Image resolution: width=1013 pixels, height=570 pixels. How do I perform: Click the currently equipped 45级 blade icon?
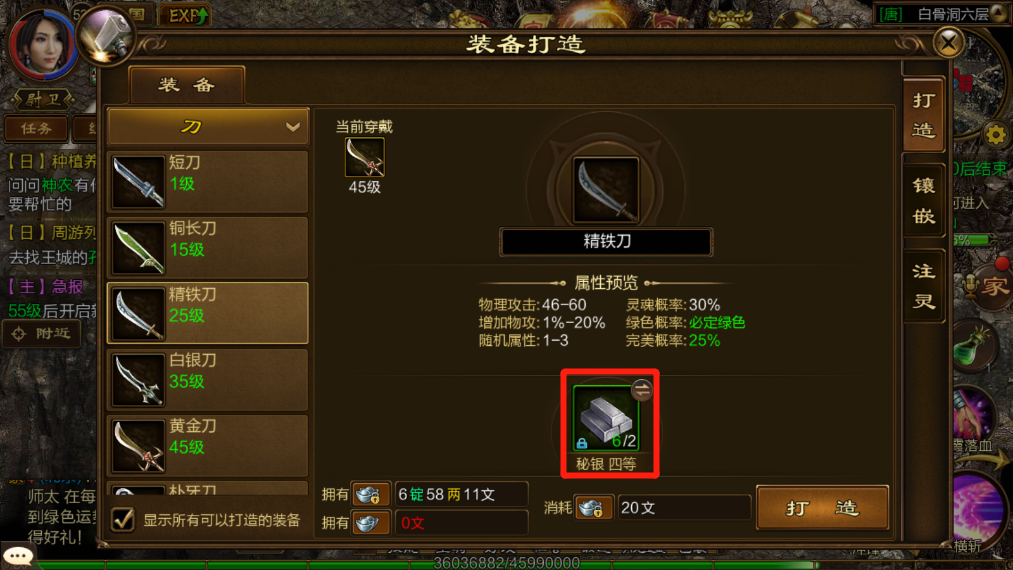coord(364,157)
